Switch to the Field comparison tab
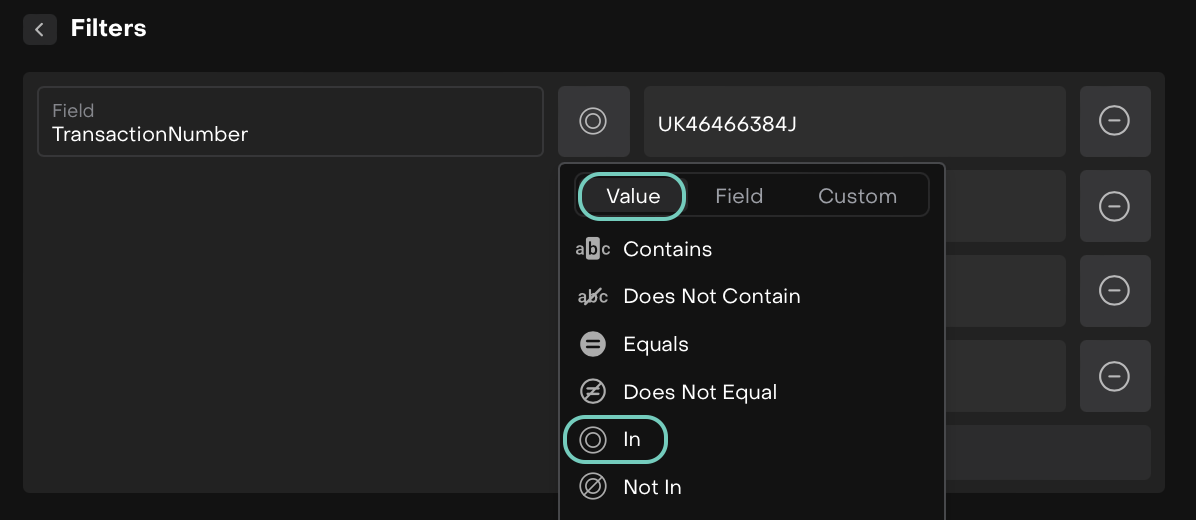 pyautogui.click(x=739, y=196)
